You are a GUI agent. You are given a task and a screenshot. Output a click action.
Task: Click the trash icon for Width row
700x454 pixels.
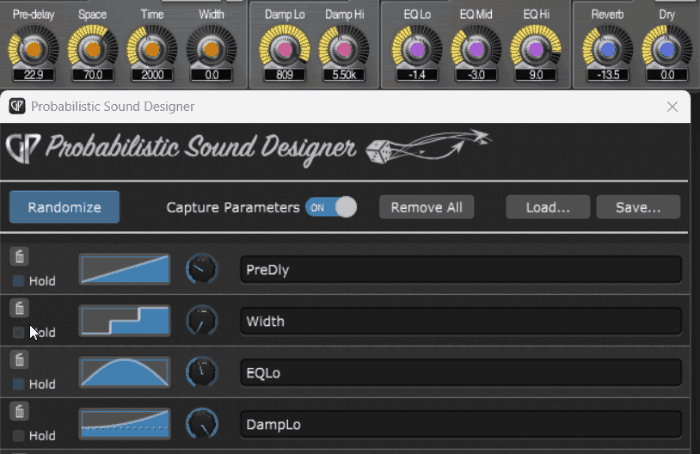[19, 308]
